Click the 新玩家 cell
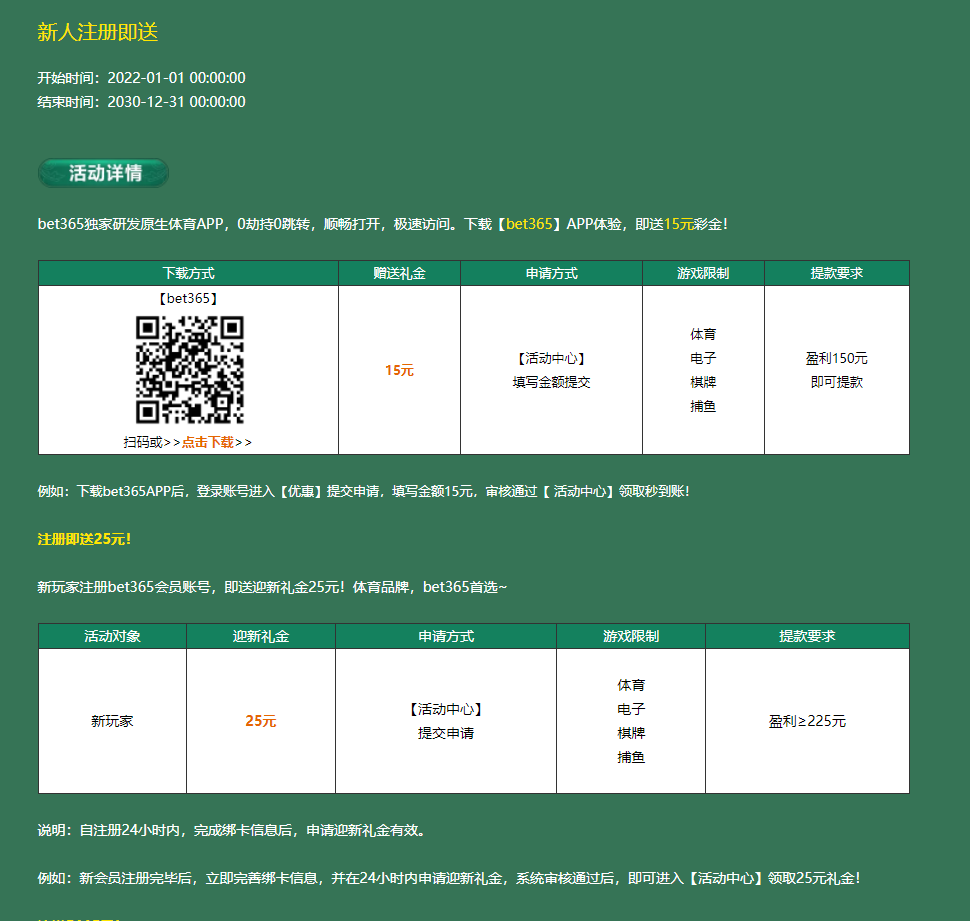 pyautogui.click(x=113, y=721)
